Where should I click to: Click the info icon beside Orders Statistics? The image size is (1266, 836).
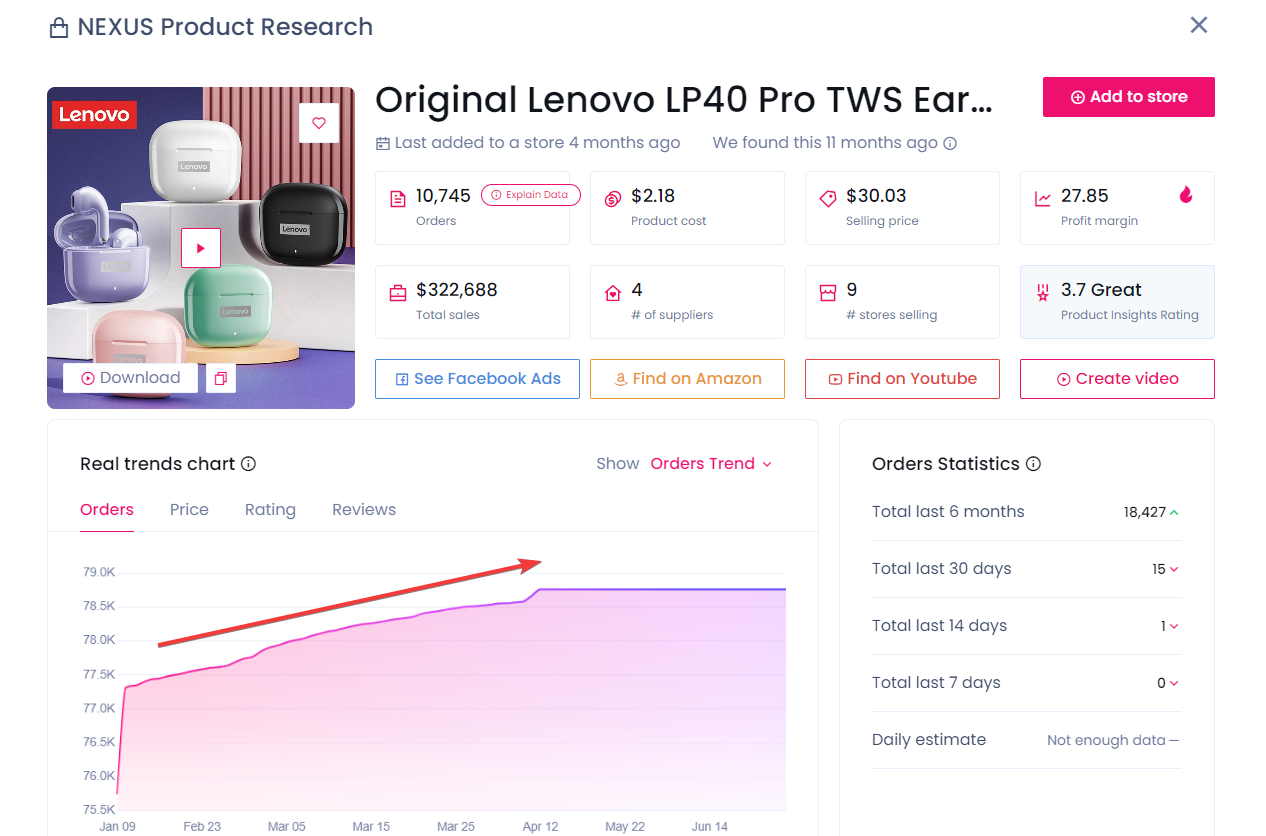point(1034,464)
